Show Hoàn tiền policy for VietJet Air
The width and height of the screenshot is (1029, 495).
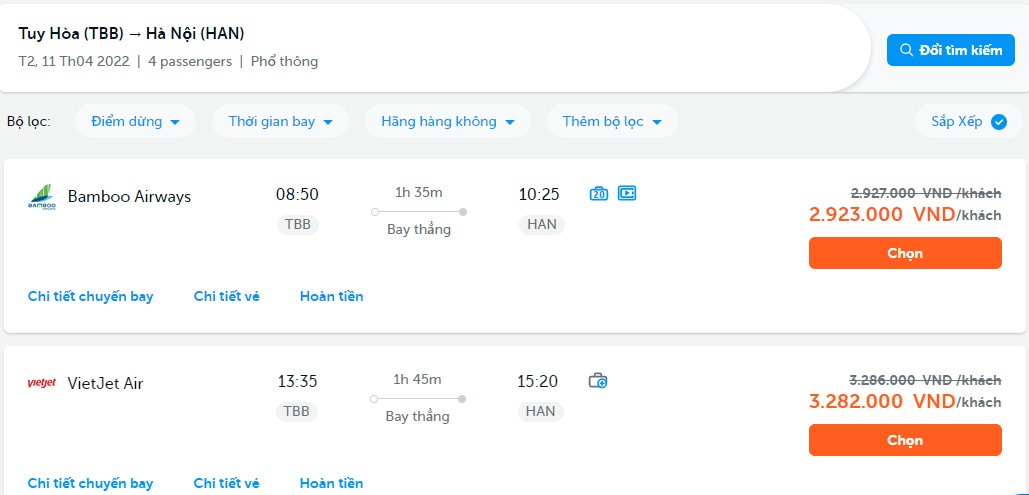point(332,483)
